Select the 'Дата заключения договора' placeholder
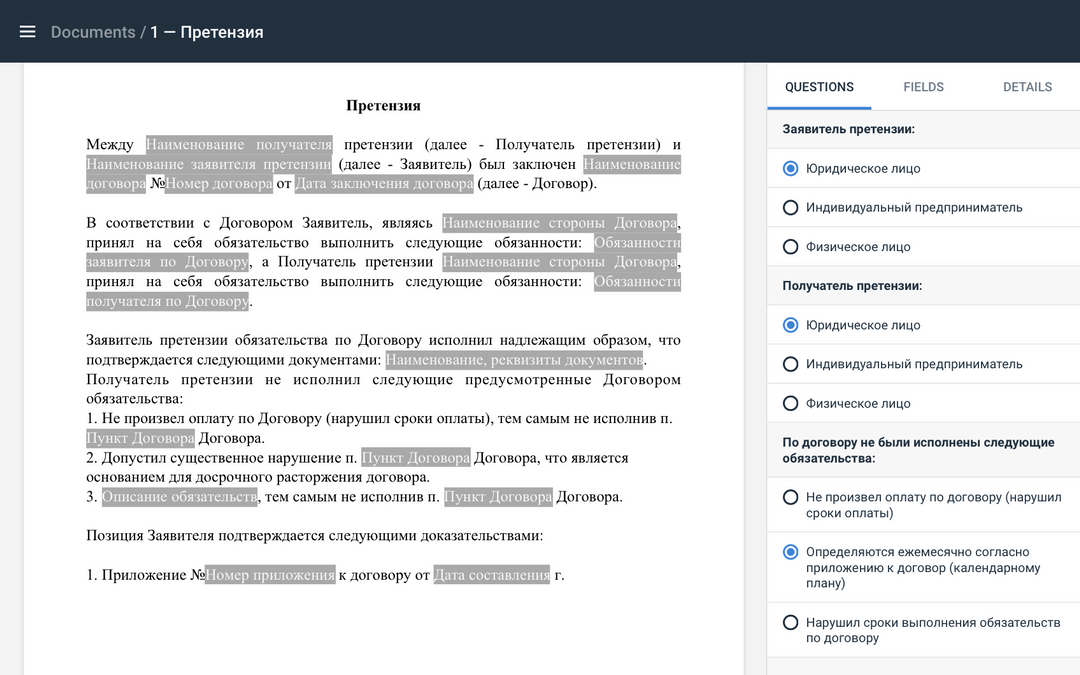 pos(384,184)
